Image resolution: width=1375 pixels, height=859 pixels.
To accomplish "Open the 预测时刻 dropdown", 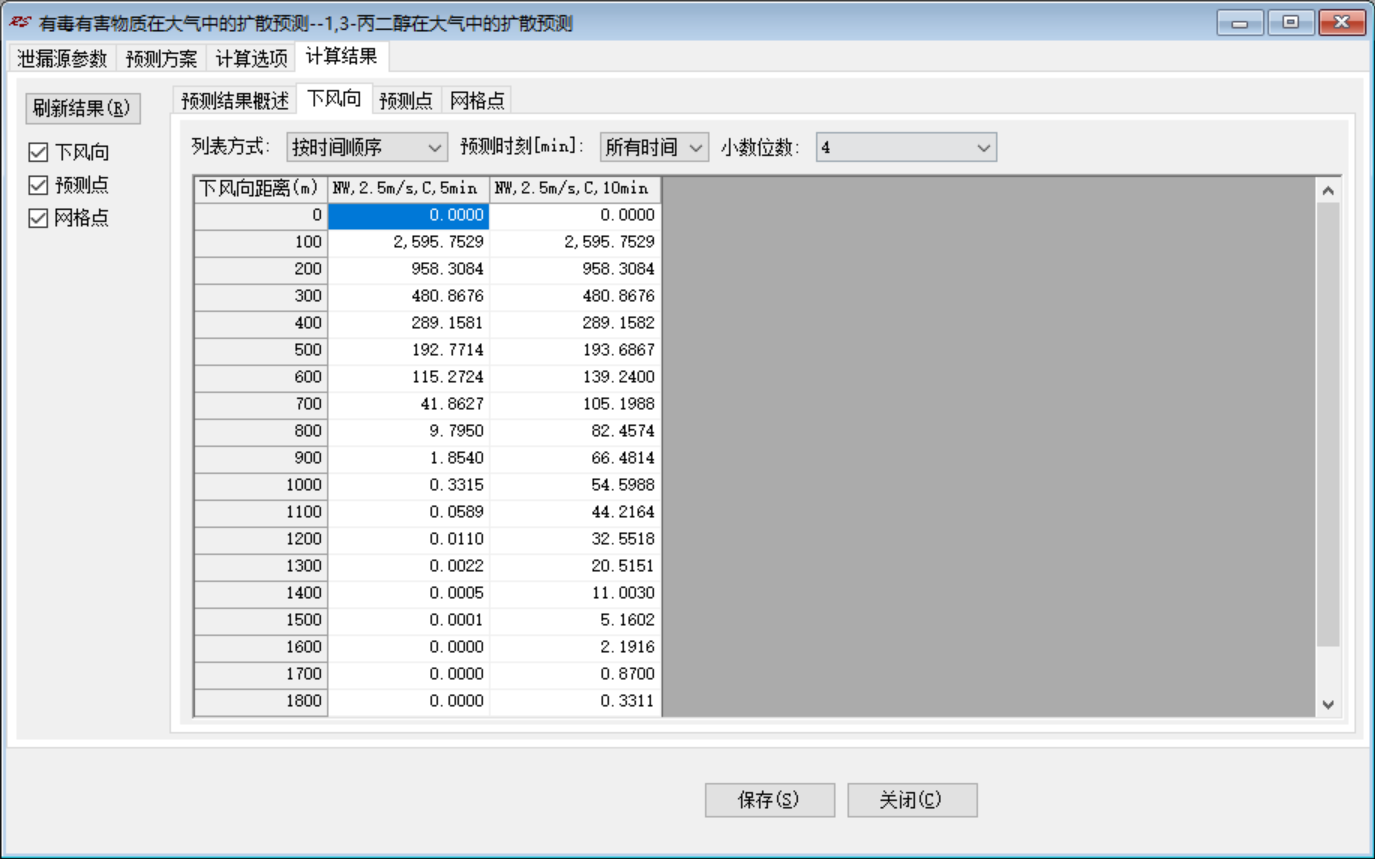I will click(x=654, y=148).
